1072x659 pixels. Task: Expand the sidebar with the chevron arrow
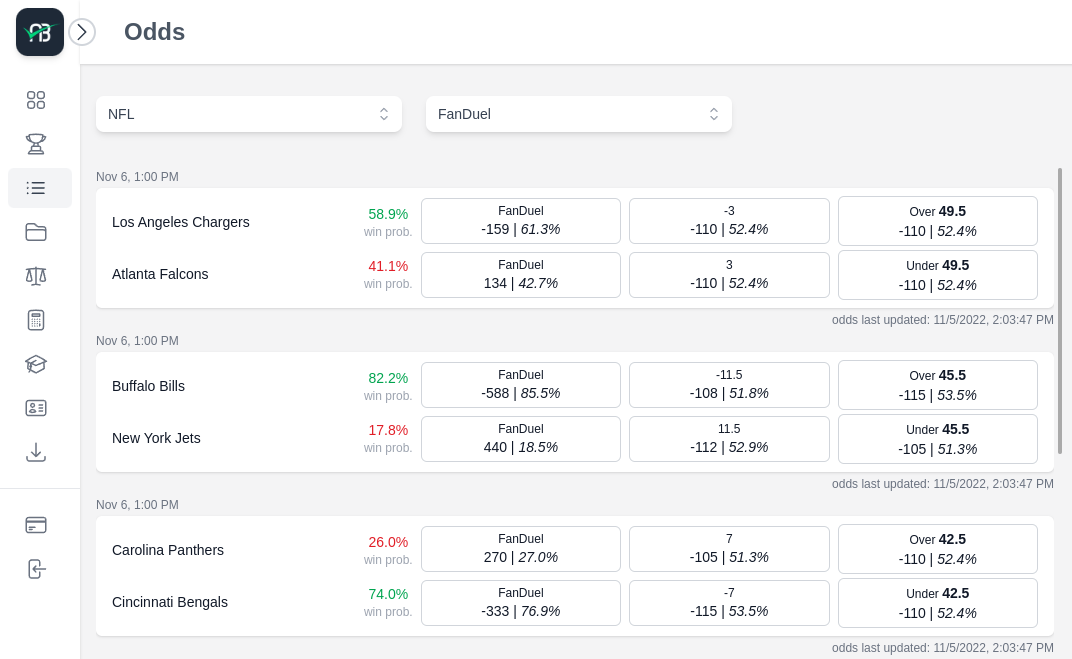tap(82, 32)
